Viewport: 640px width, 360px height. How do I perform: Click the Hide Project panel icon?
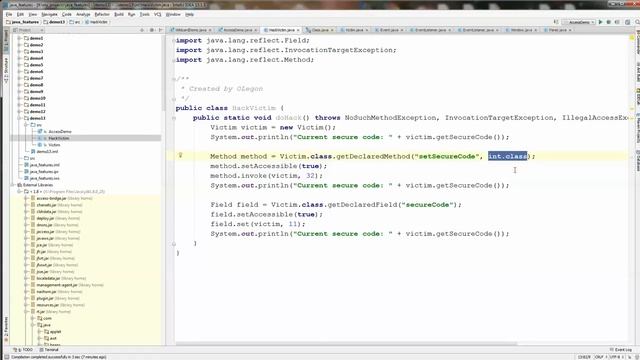click(x=160, y=30)
